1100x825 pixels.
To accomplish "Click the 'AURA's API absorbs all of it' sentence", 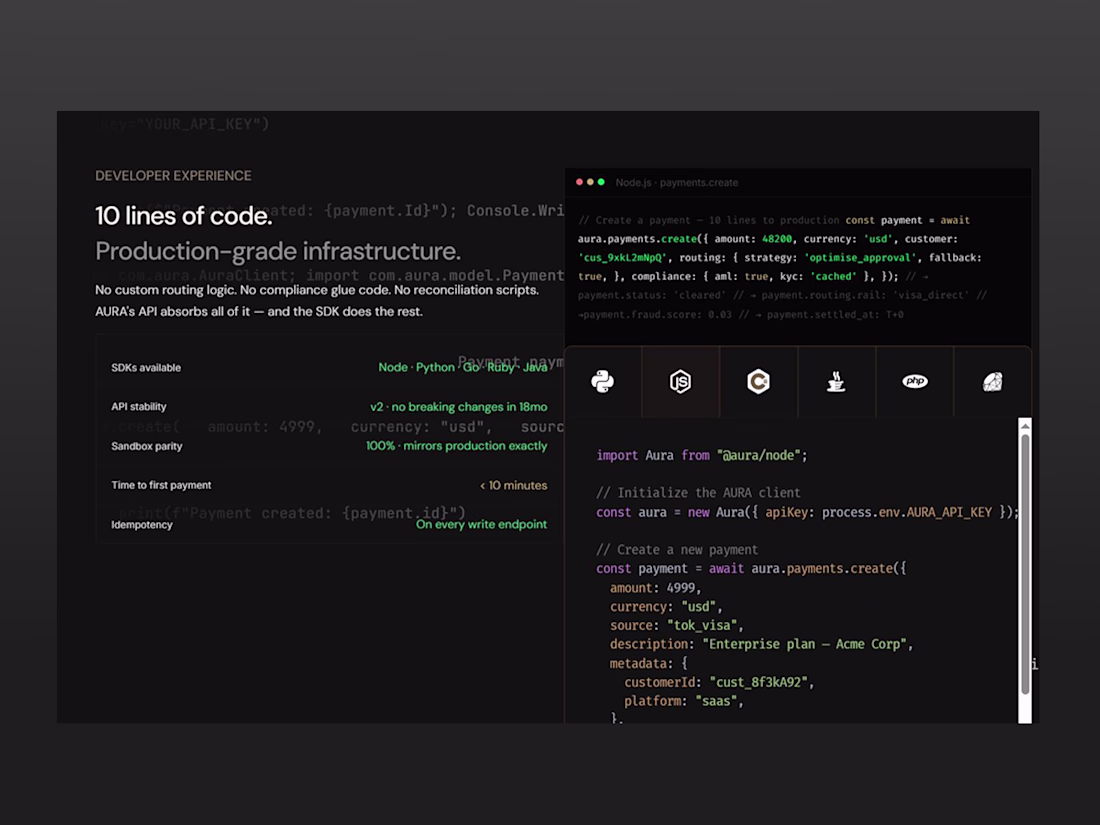I will click(259, 311).
